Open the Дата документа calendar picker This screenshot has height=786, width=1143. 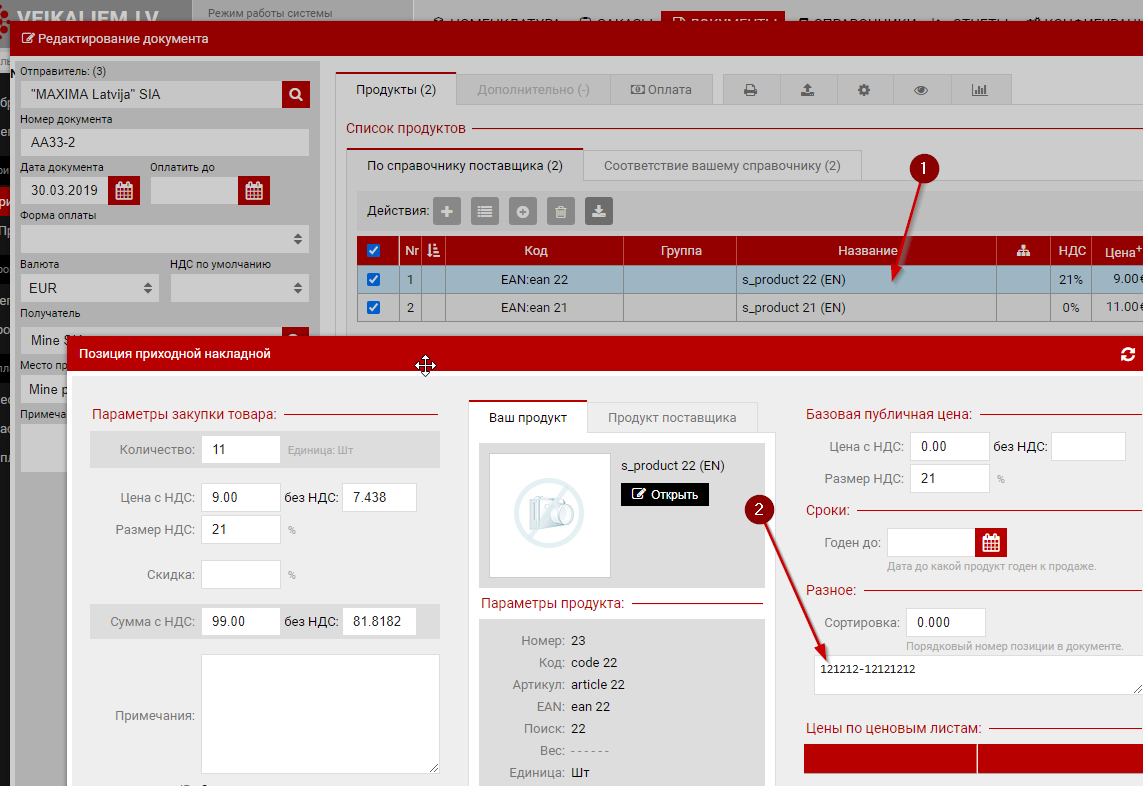124,190
